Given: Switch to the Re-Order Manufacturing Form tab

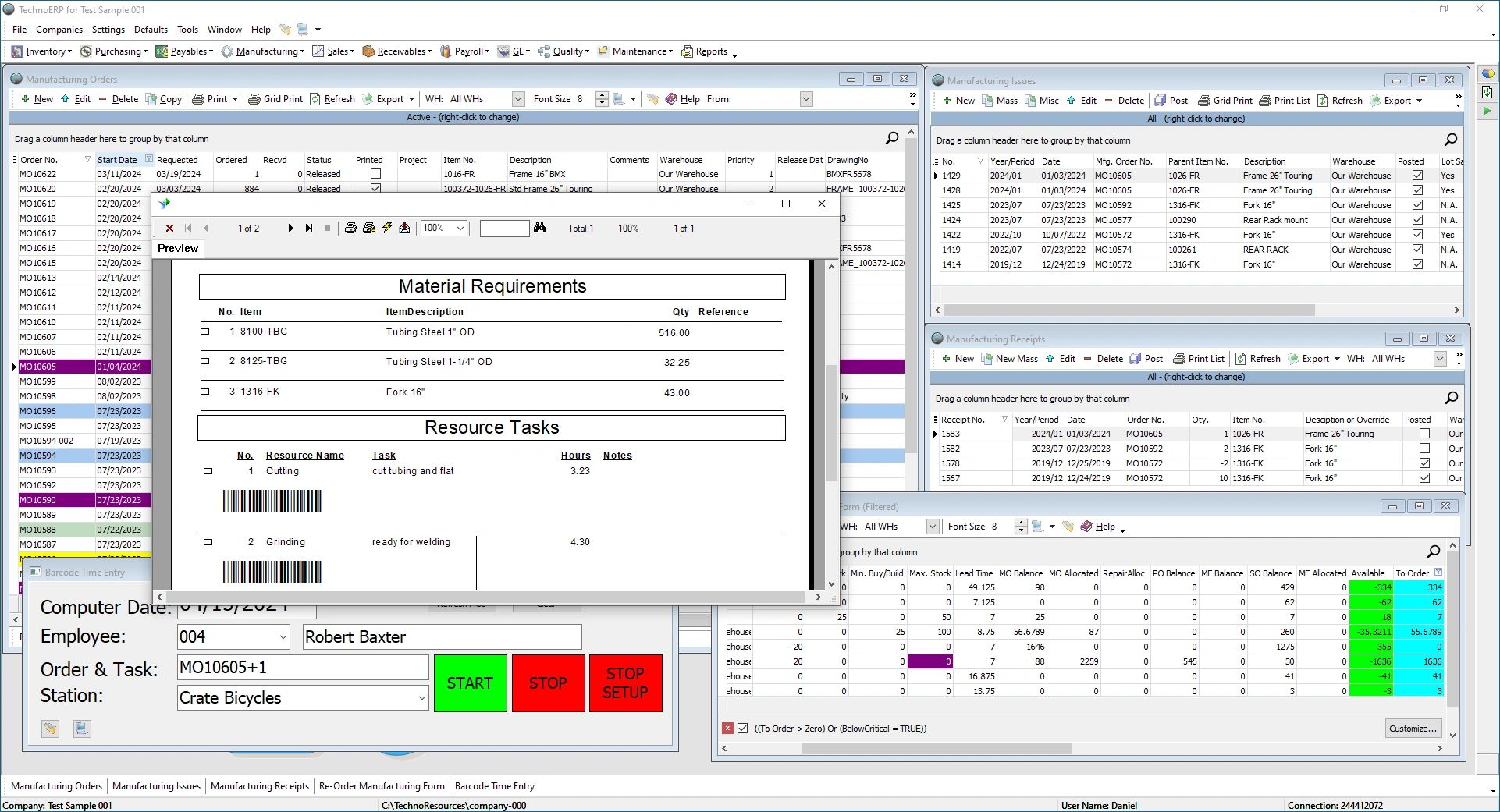Looking at the screenshot, I should pos(382,785).
